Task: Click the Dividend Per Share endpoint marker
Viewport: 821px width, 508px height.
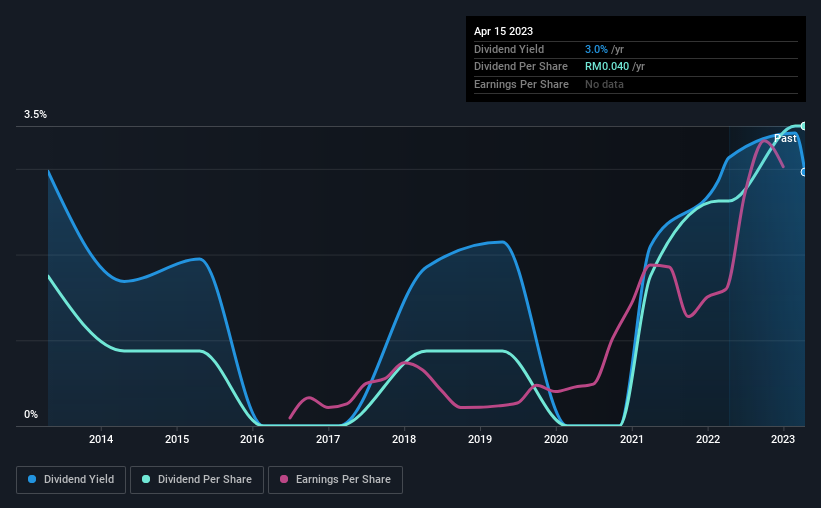Action: coord(804,126)
